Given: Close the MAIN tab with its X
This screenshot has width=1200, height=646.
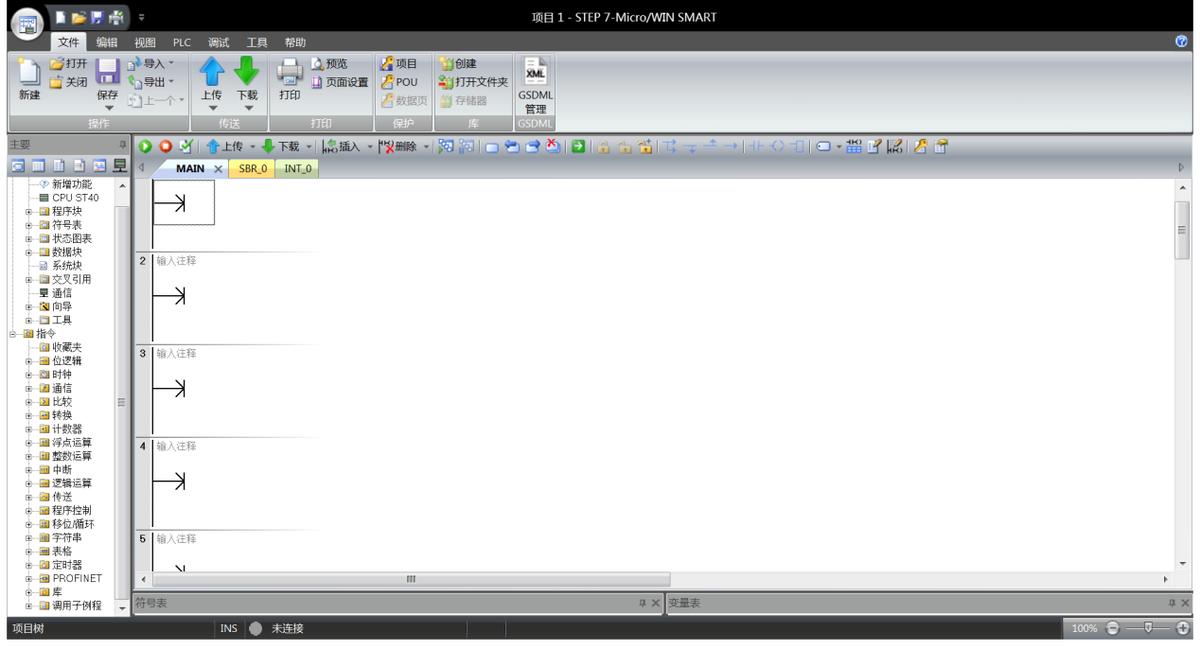Looking at the screenshot, I should click(218, 169).
